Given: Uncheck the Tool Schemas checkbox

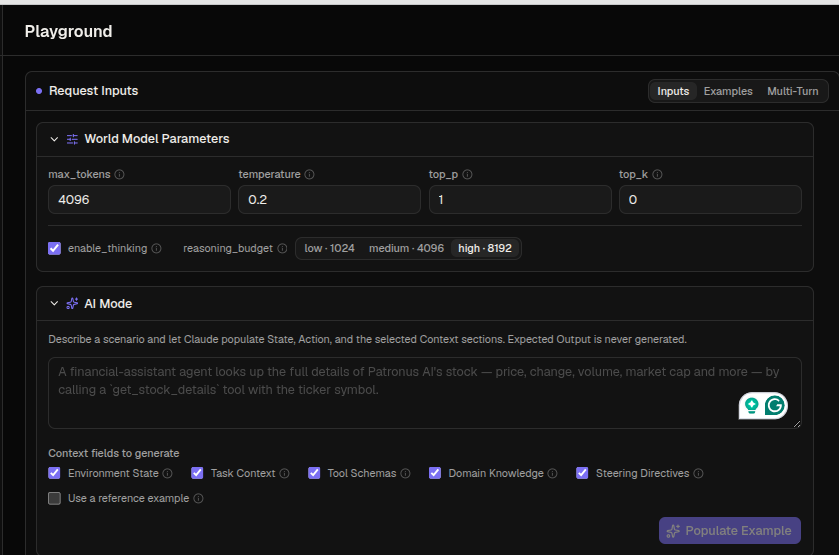Looking at the screenshot, I should tap(314, 473).
